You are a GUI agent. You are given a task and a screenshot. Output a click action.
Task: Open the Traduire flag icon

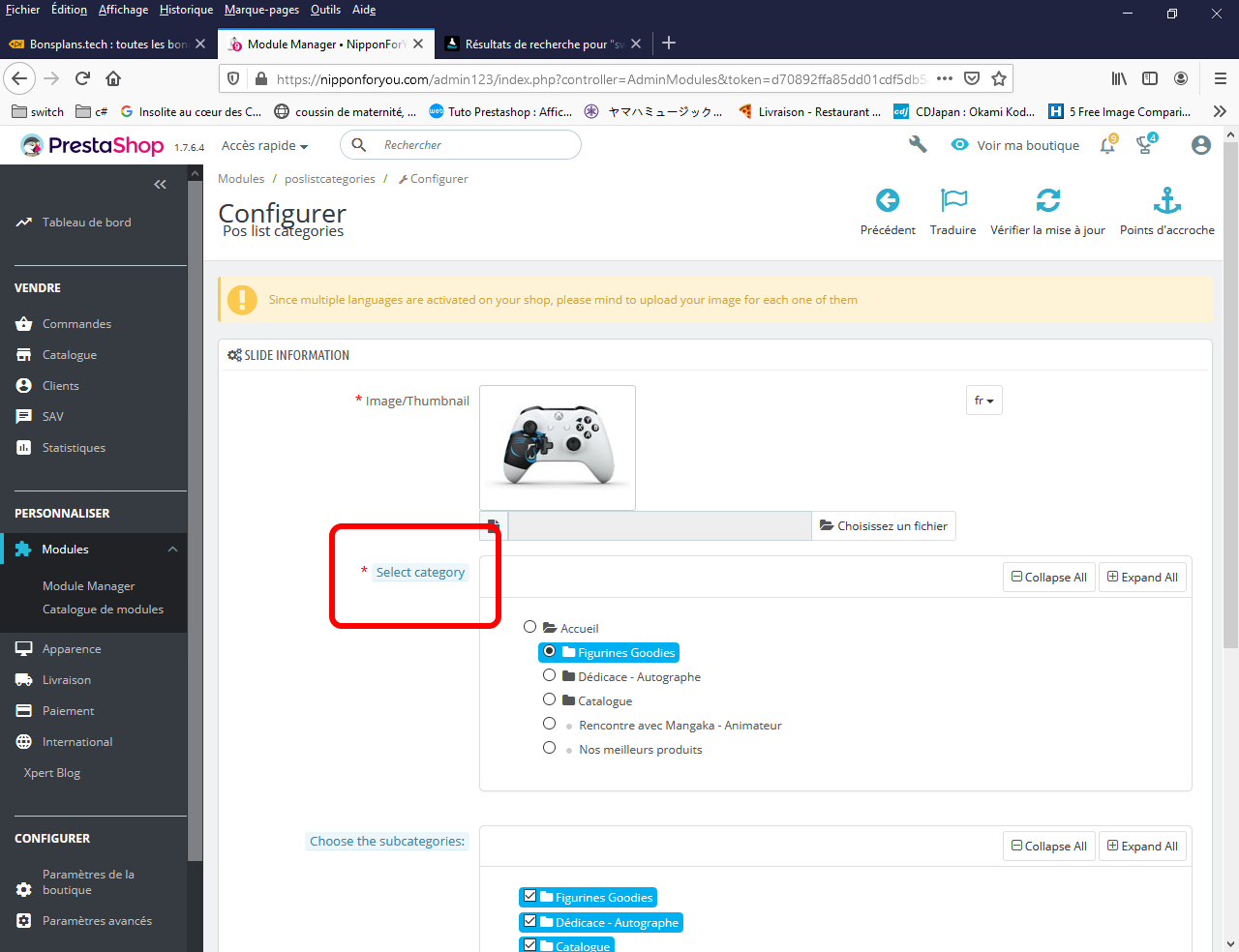pyautogui.click(x=953, y=200)
